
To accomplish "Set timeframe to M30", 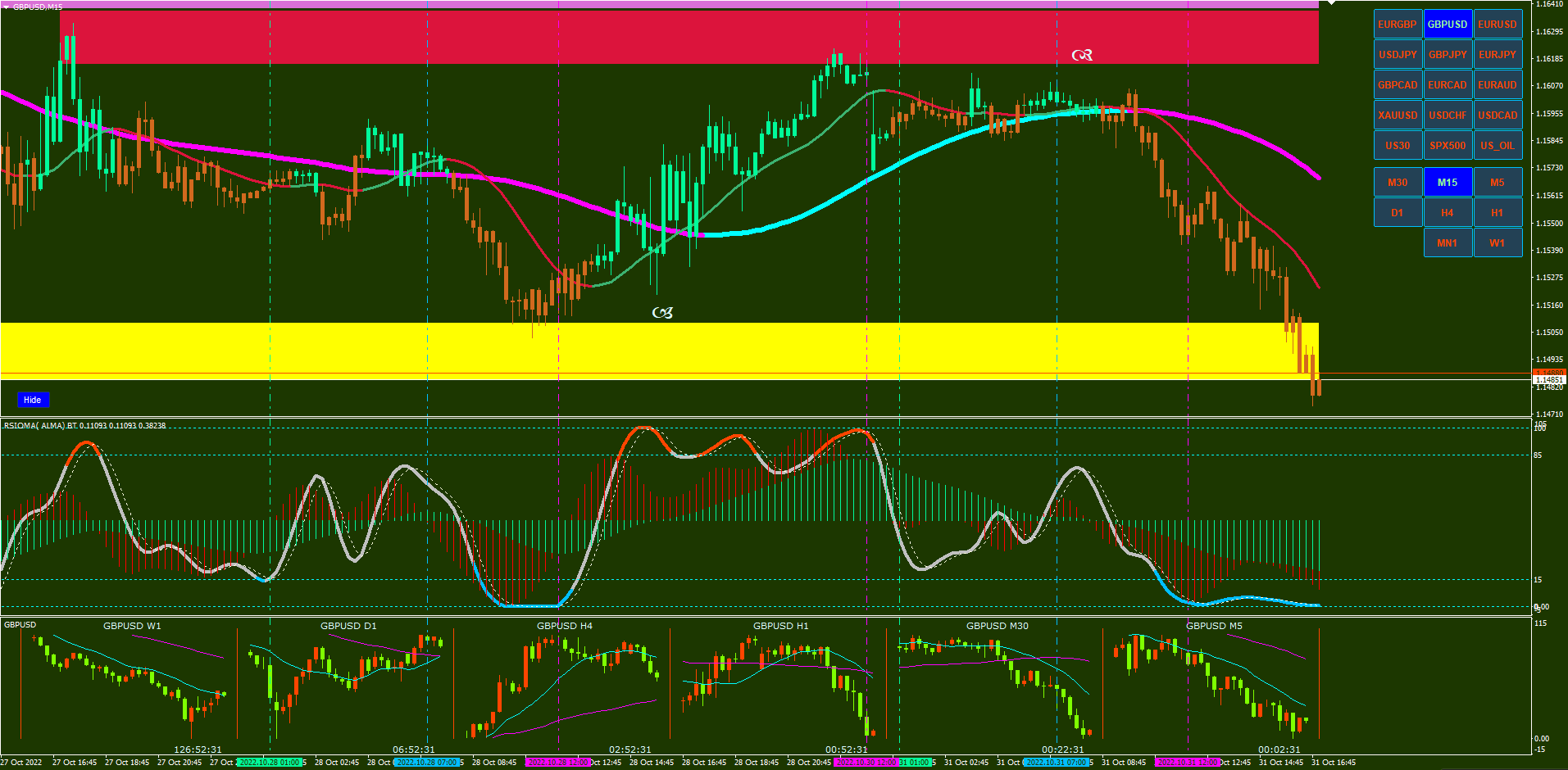I will click(x=1398, y=183).
